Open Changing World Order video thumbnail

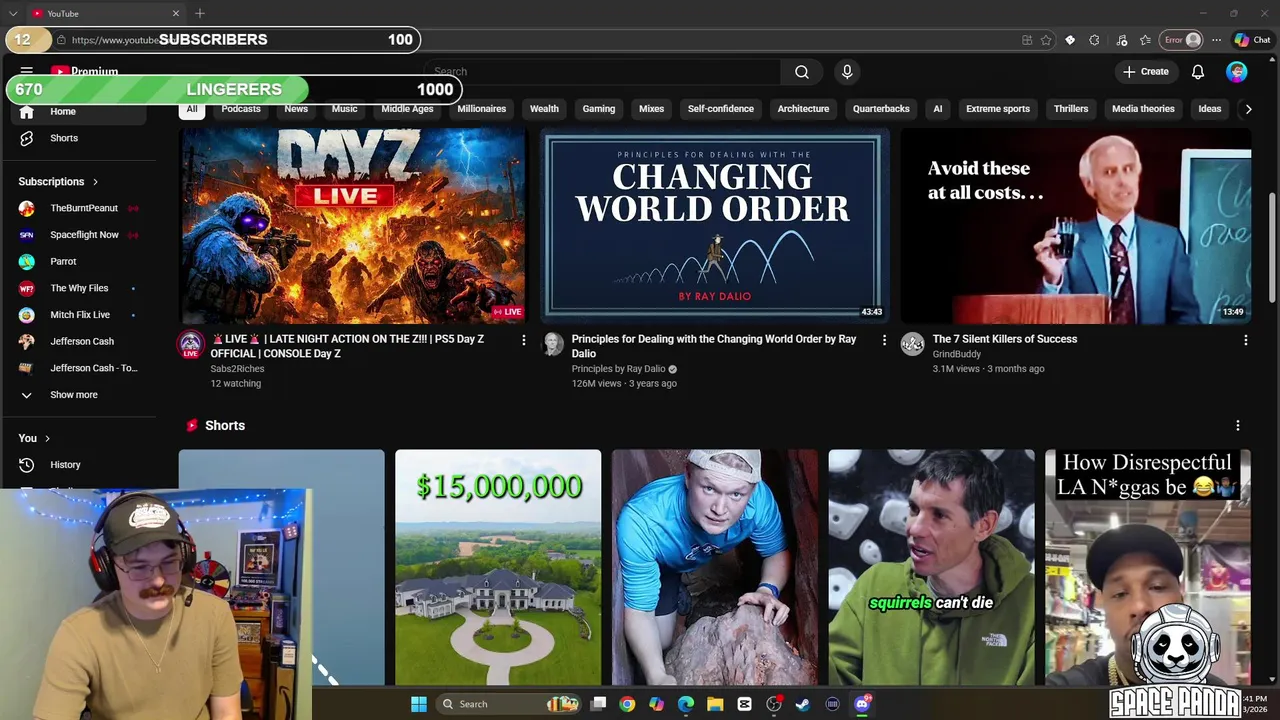click(x=714, y=225)
